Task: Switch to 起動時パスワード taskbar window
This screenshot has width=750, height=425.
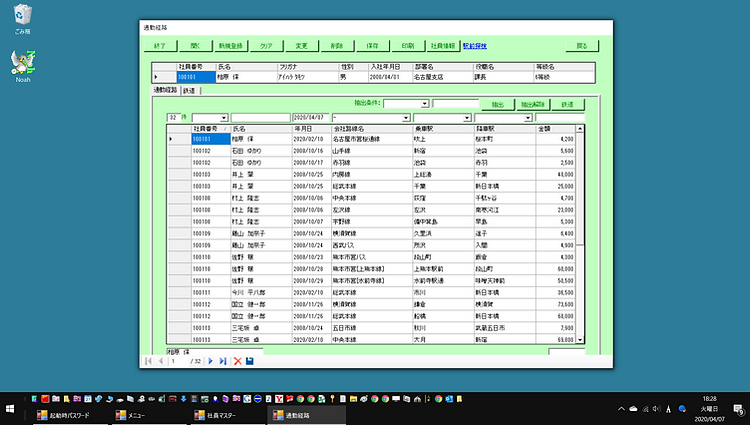Action: pos(70,415)
